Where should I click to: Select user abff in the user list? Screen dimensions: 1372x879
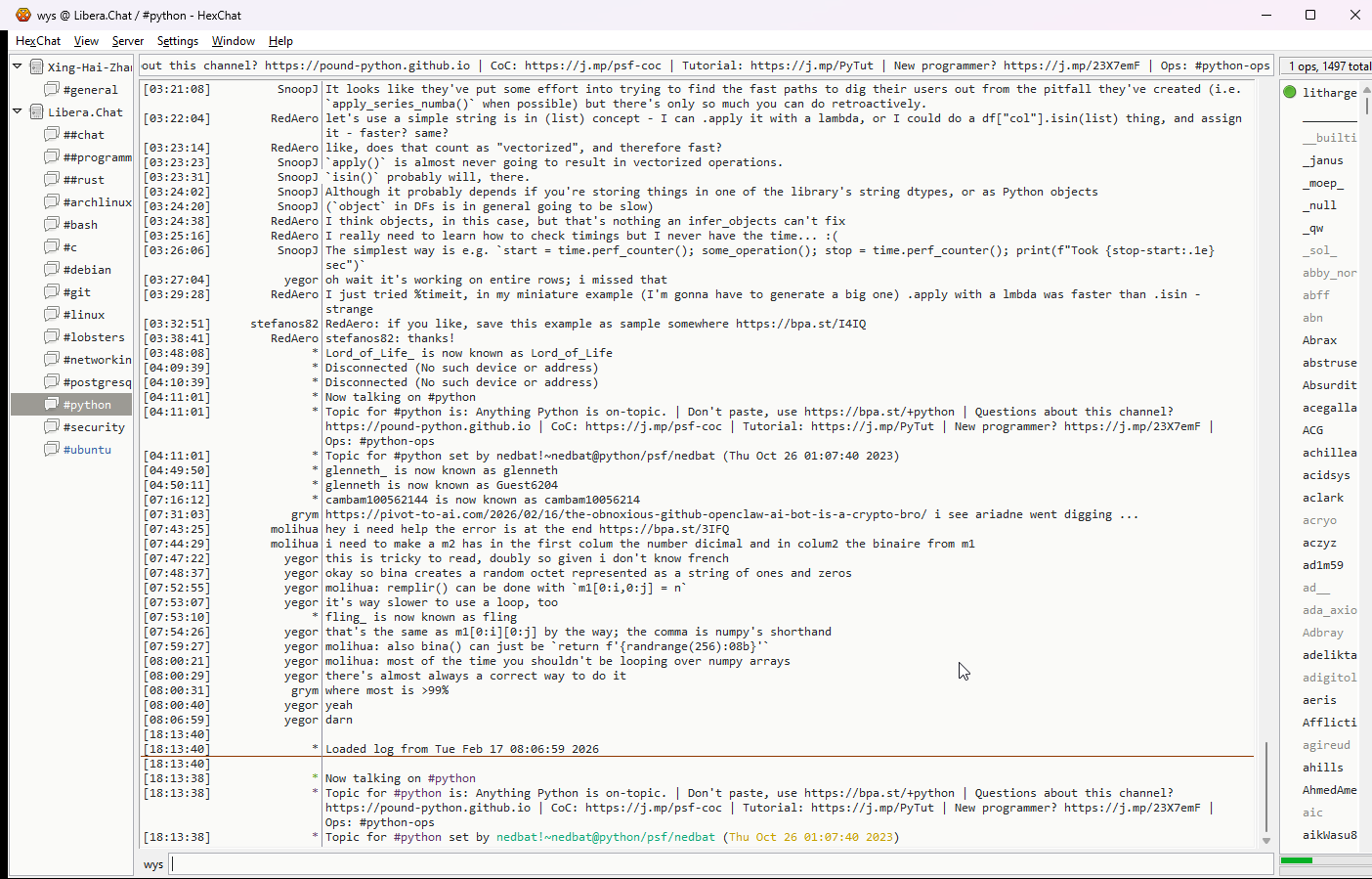pyautogui.click(x=1315, y=295)
